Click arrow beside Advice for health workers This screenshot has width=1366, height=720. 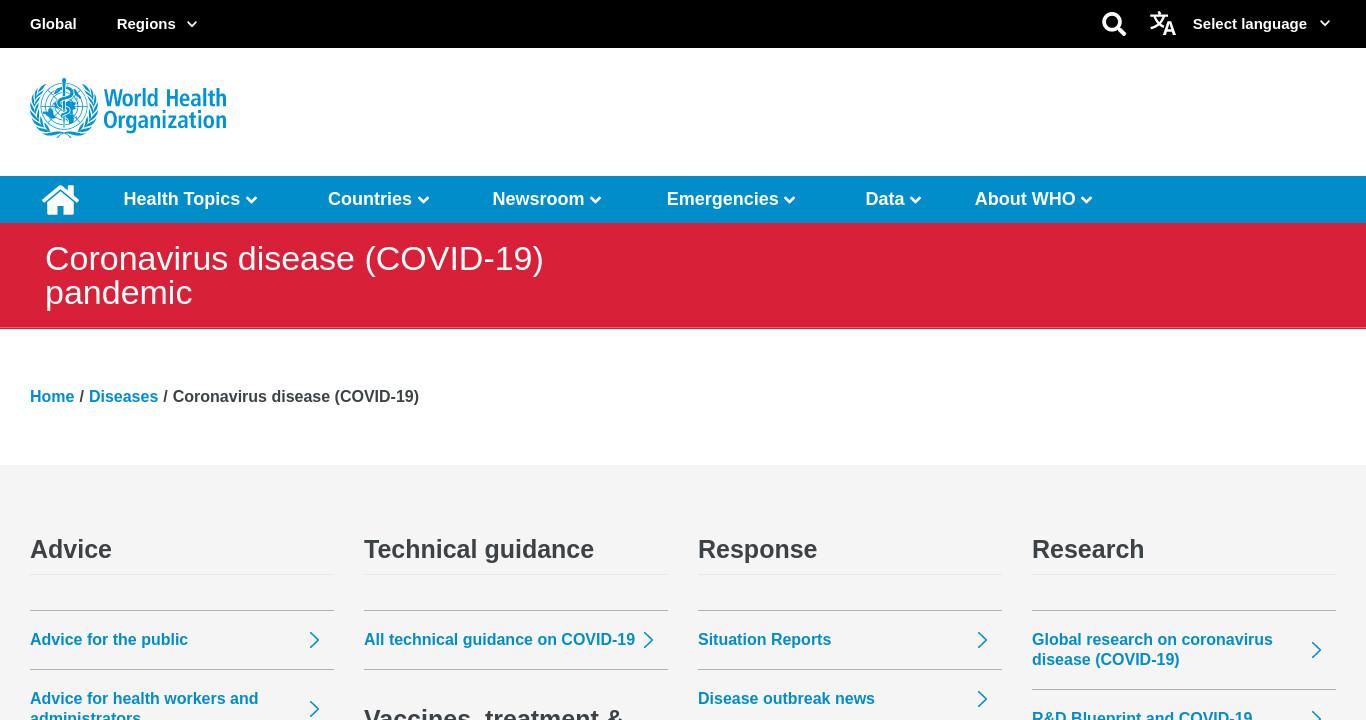pyautogui.click(x=314, y=709)
